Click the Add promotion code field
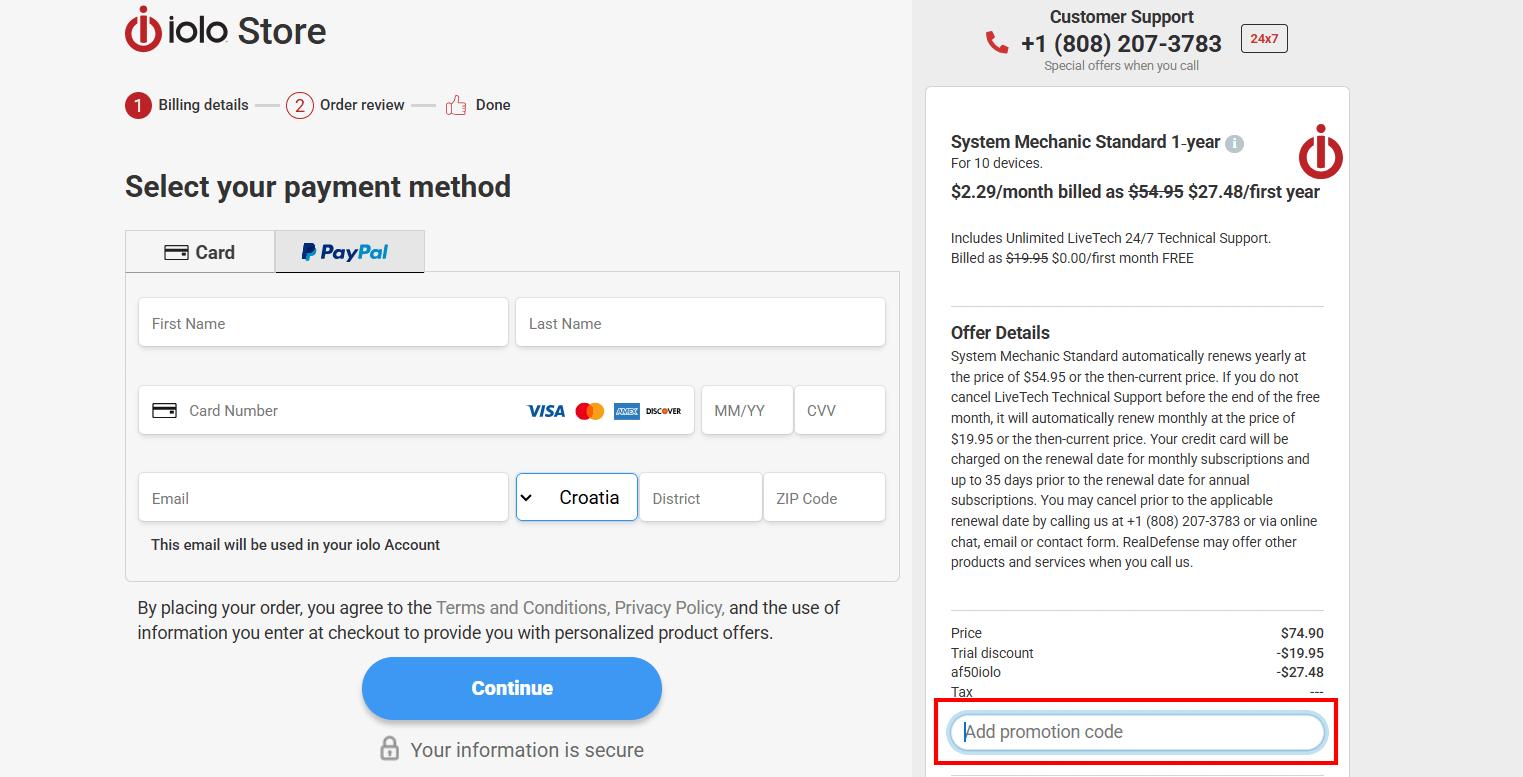1523x777 pixels. (x=1136, y=732)
